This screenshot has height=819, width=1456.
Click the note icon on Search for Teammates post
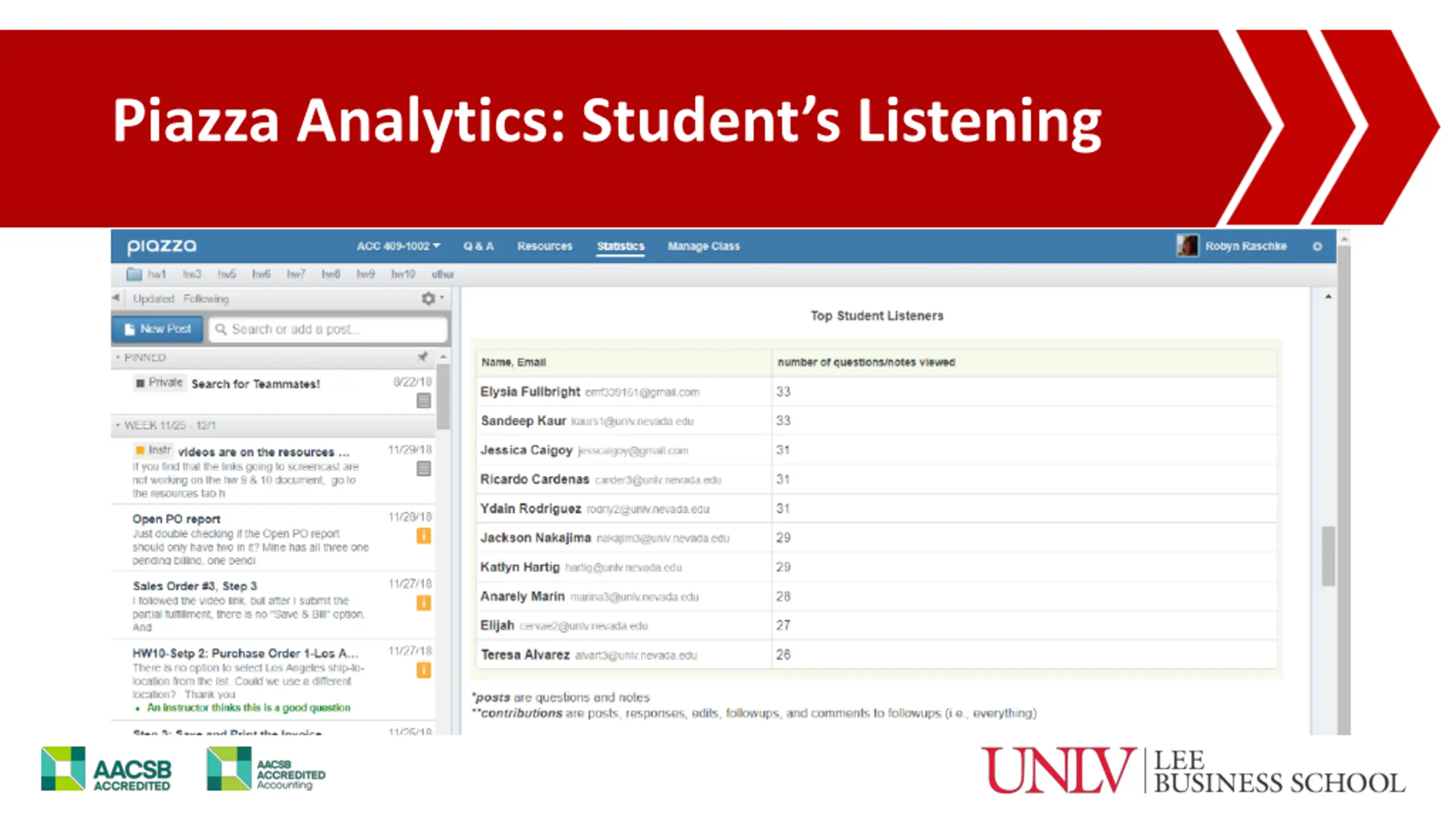(424, 400)
